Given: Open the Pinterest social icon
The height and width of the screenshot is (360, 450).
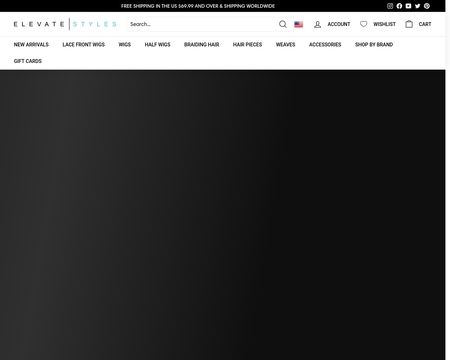Looking at the screenshot, I should click(x=427, y=6).
